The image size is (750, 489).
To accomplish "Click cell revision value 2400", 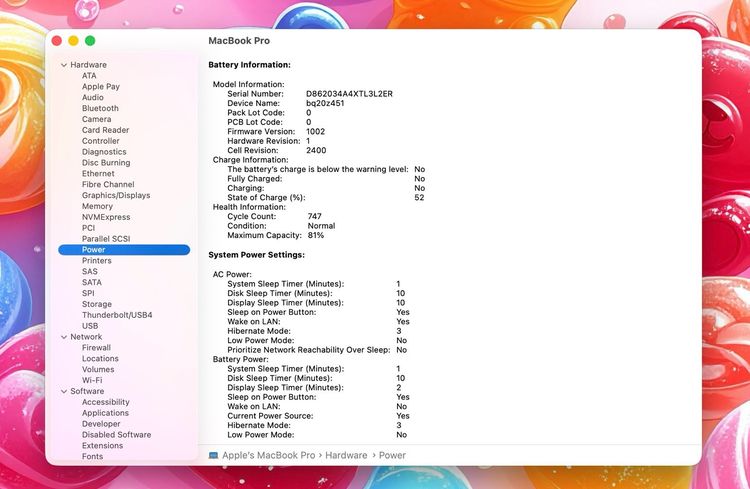I will coord(316,150).
